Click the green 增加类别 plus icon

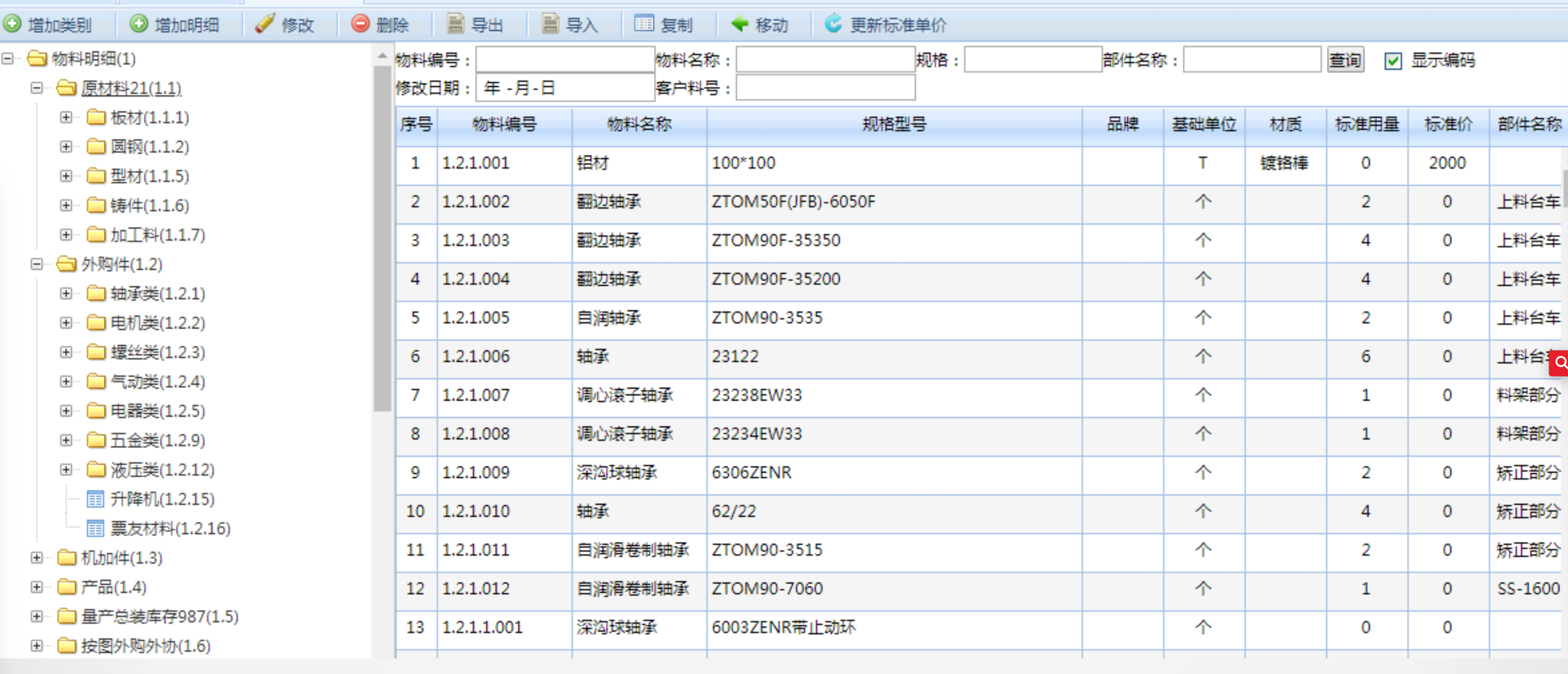click(x=12, y=24)
